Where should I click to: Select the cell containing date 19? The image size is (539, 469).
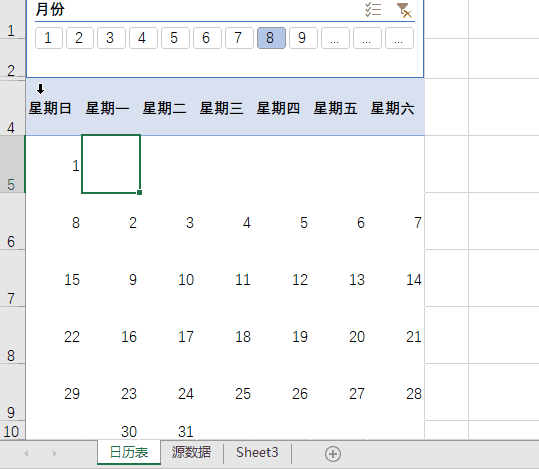[x=282, y=336]
